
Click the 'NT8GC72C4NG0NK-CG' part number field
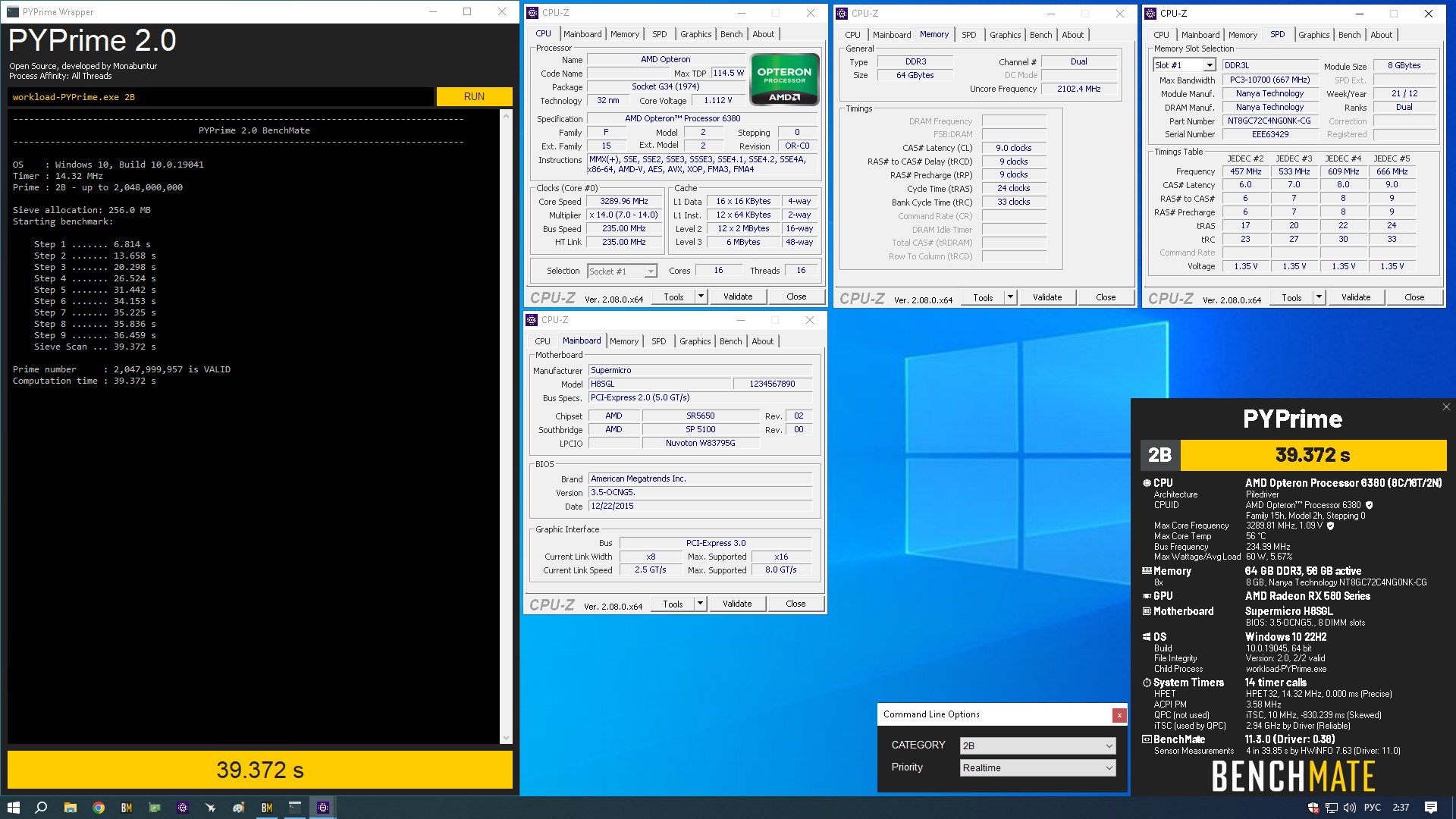(x=1269, y=121)
